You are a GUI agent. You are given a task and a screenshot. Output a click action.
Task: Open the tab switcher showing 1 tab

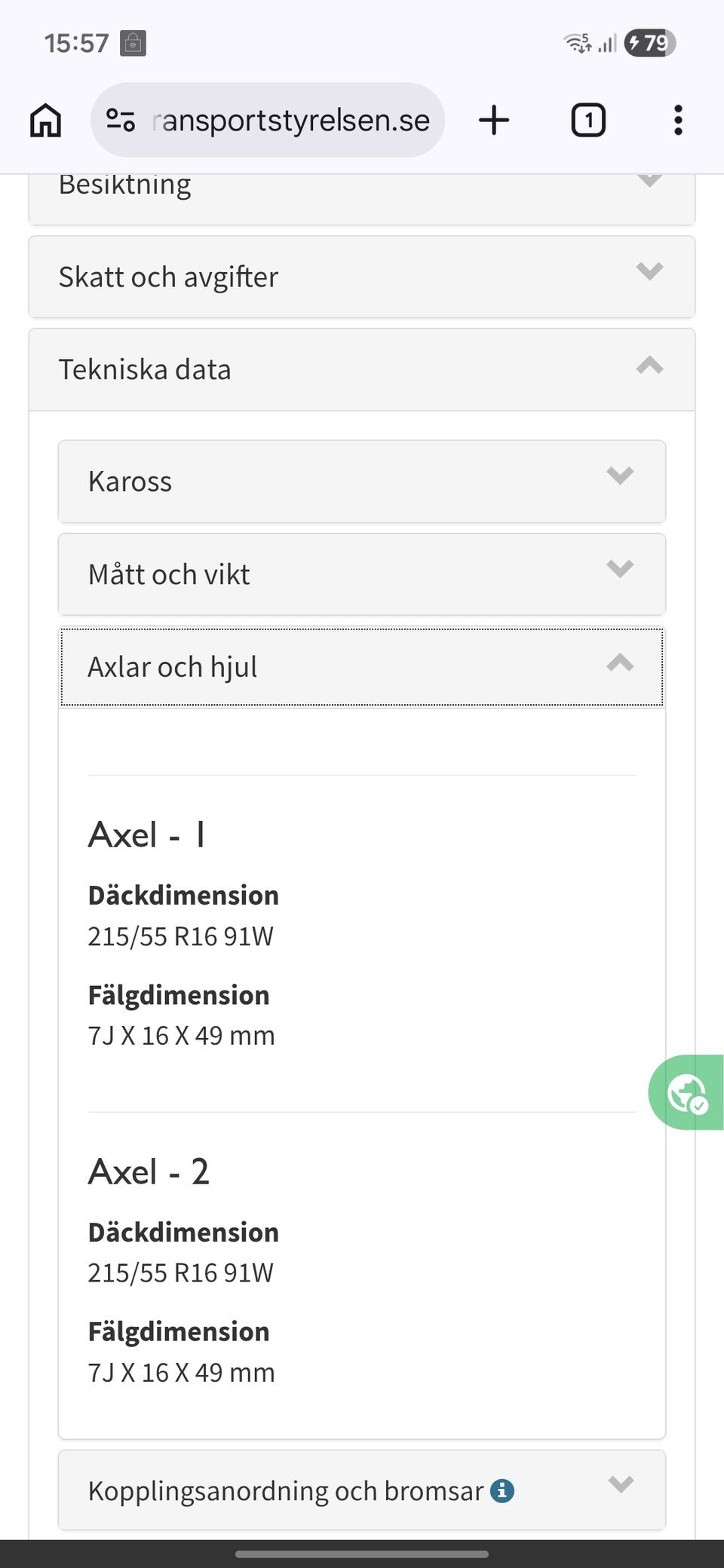[588, 121]
